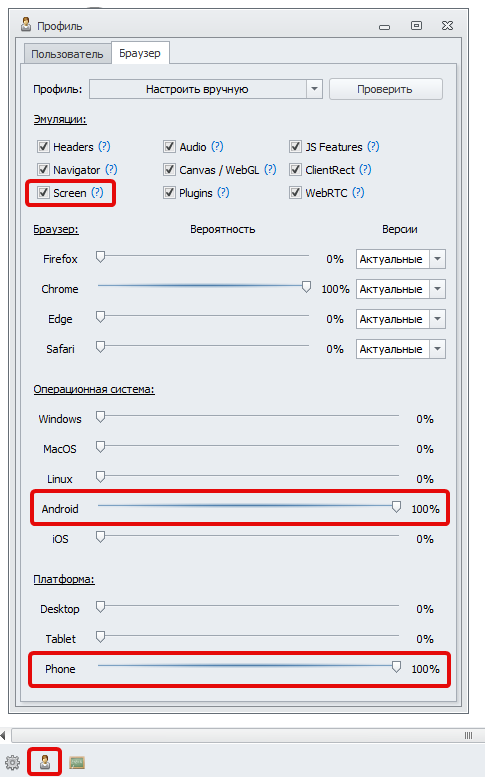Expand the profile preset combo box arrow

(314, 89)
